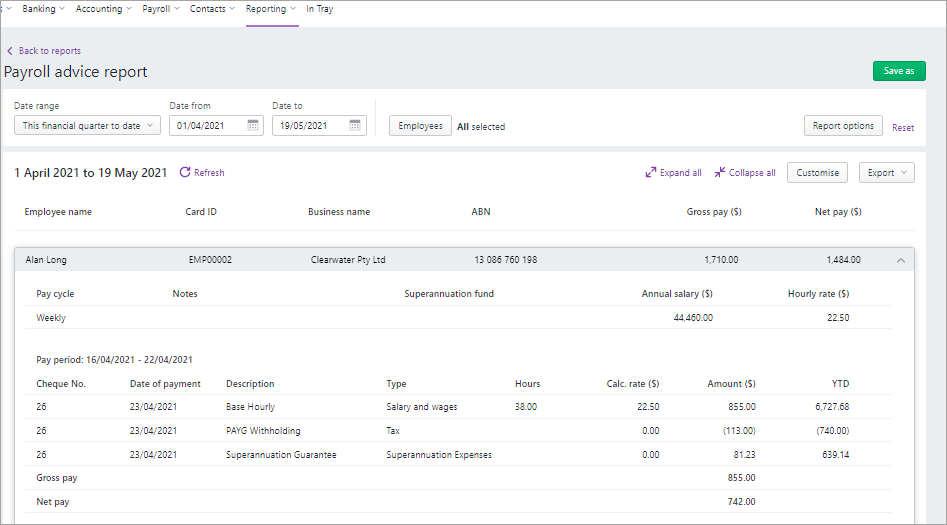Click the Expand all arrows icon
The height and width of the screenshot is (525, 947).
tap(650, 173)
